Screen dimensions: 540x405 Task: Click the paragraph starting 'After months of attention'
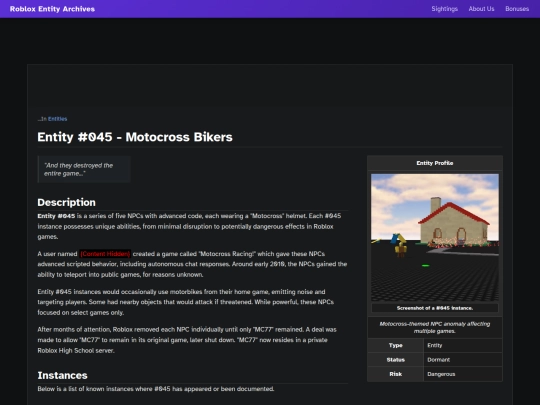pyautogui.click(x=187, y=340)
